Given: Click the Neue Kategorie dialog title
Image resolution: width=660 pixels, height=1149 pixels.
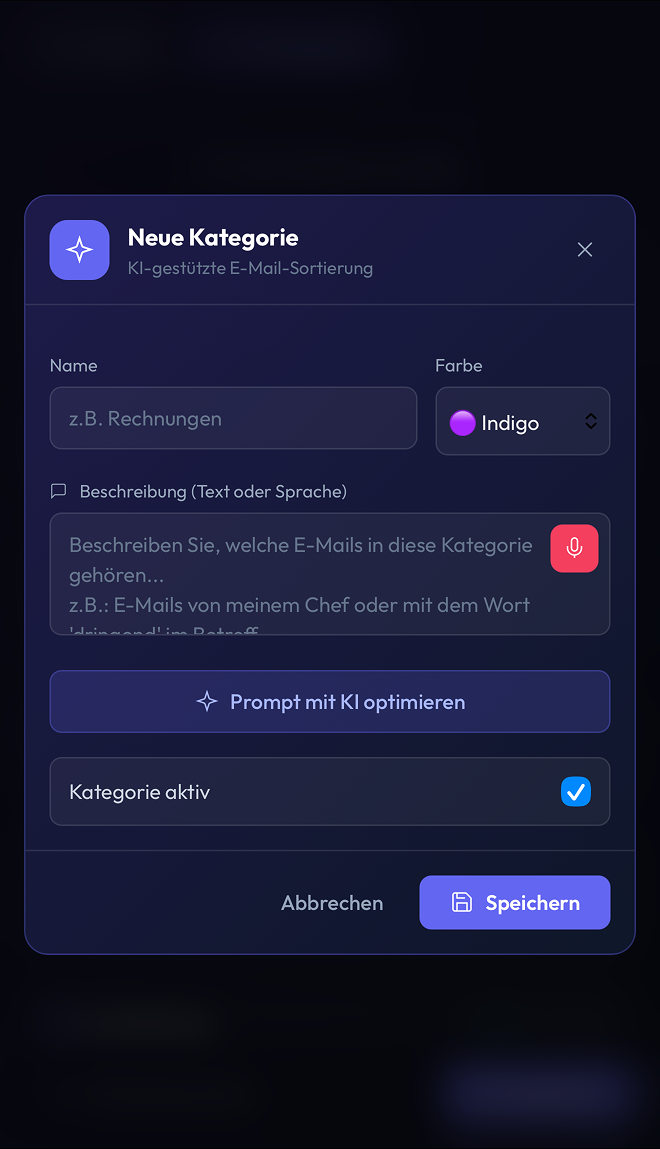Looking at the screenshot, I should (213, 238).
